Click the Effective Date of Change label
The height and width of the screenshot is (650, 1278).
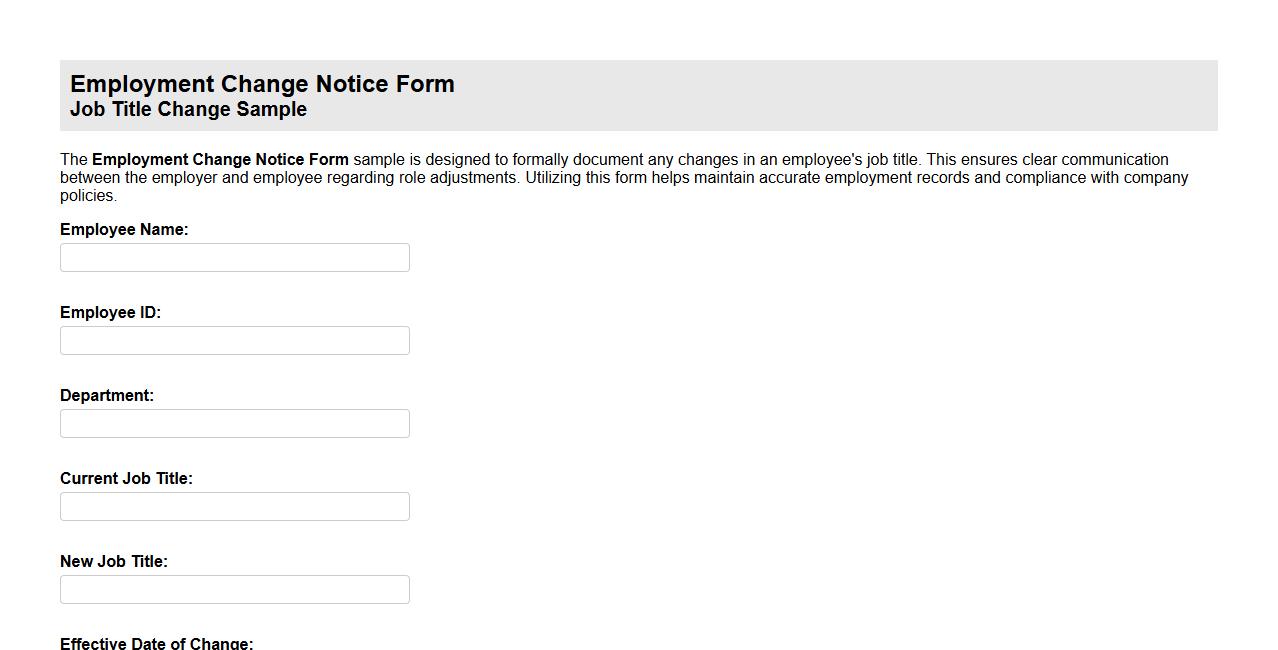click(156, 643)
